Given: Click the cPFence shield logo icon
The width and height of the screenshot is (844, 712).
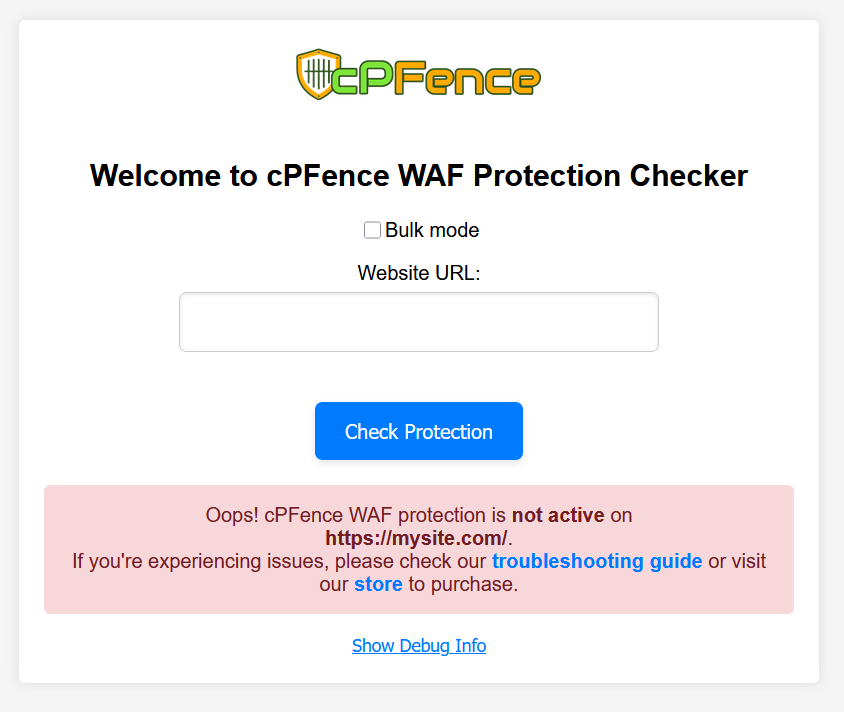Looking at the screenshot, I should [316, 74].
